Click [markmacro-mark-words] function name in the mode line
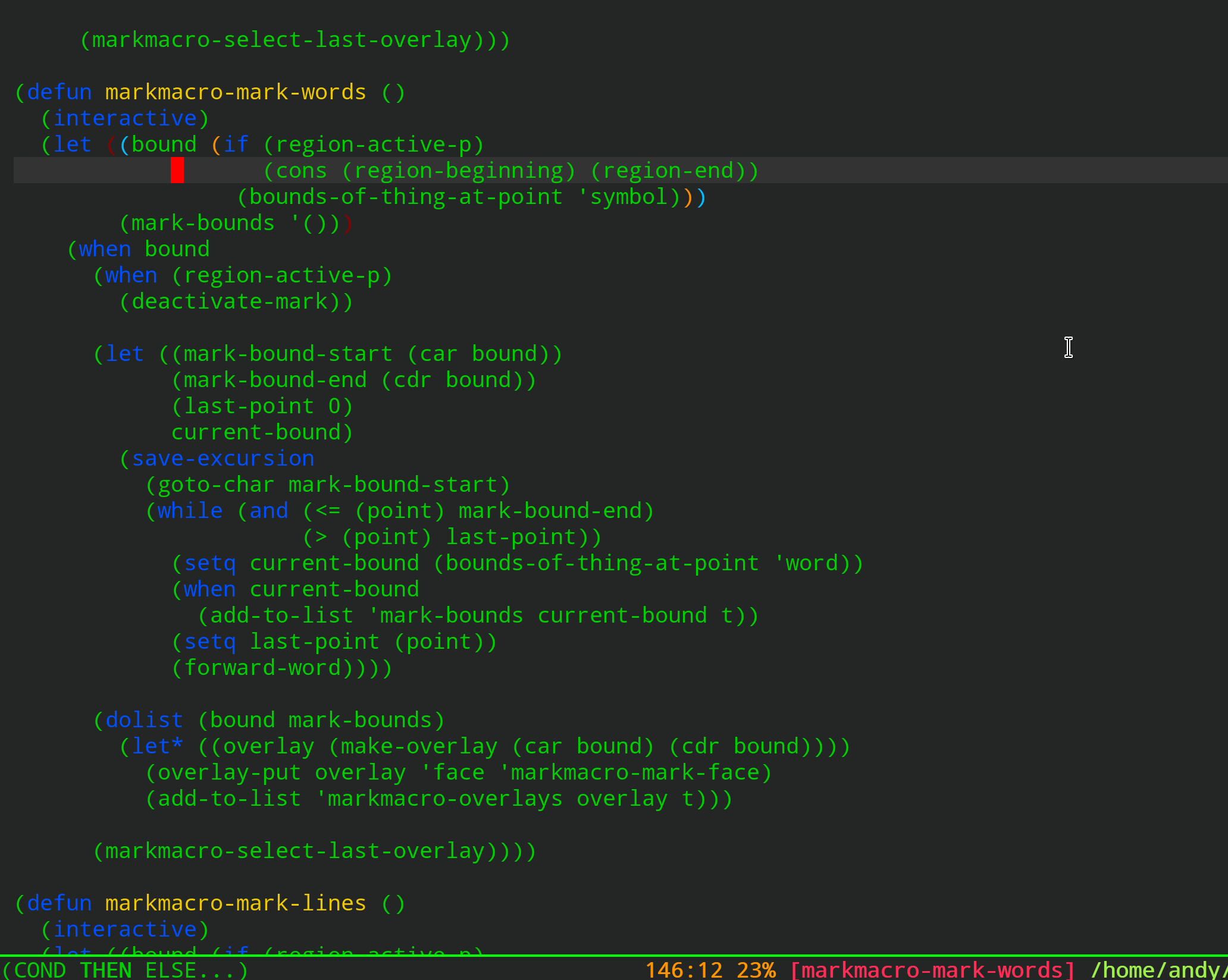 point(932,970)
